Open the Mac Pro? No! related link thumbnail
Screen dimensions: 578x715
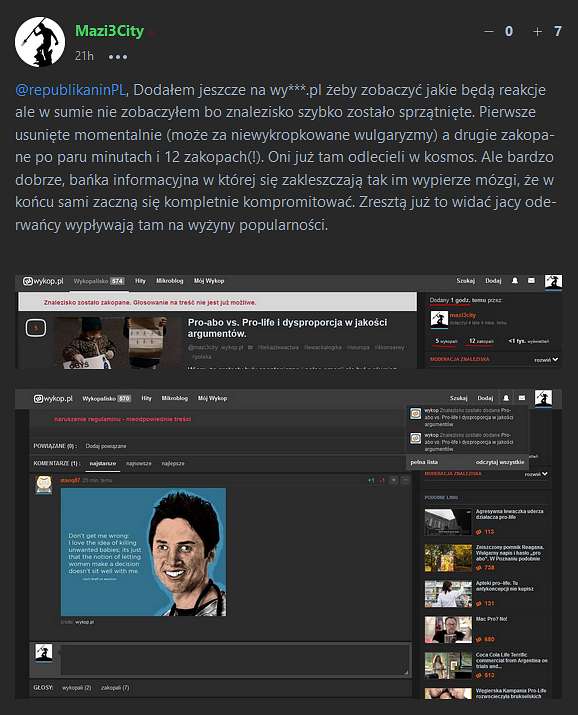click(x=448, y=629)
